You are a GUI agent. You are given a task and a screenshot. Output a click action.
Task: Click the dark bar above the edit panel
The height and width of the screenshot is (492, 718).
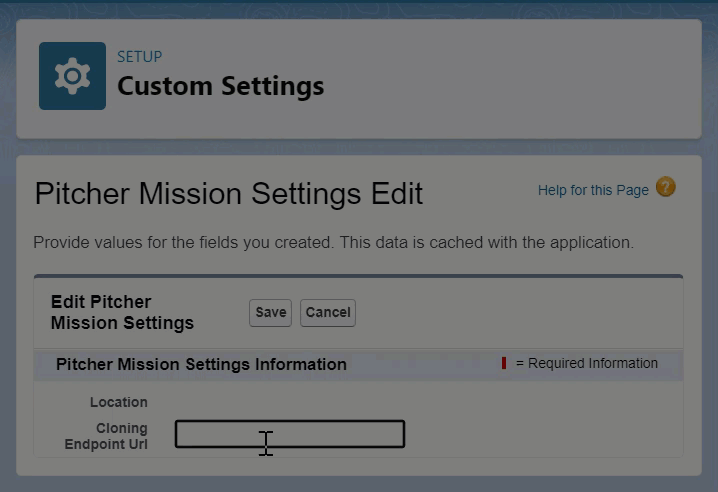358,276
